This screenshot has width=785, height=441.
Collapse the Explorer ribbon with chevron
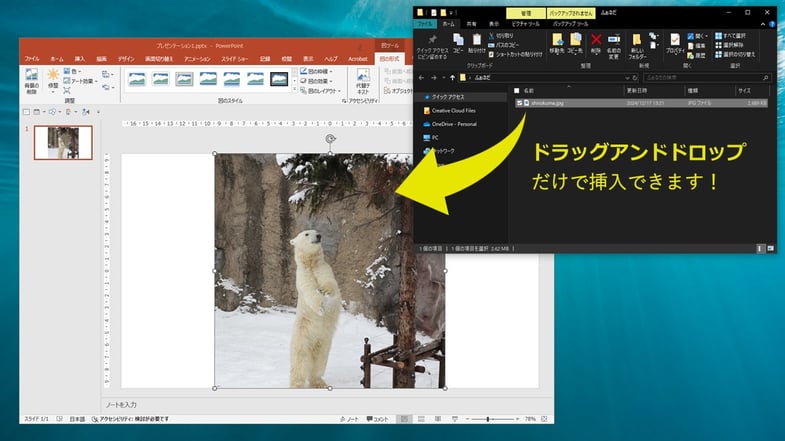pyautogui.click(x=762, y=24)
